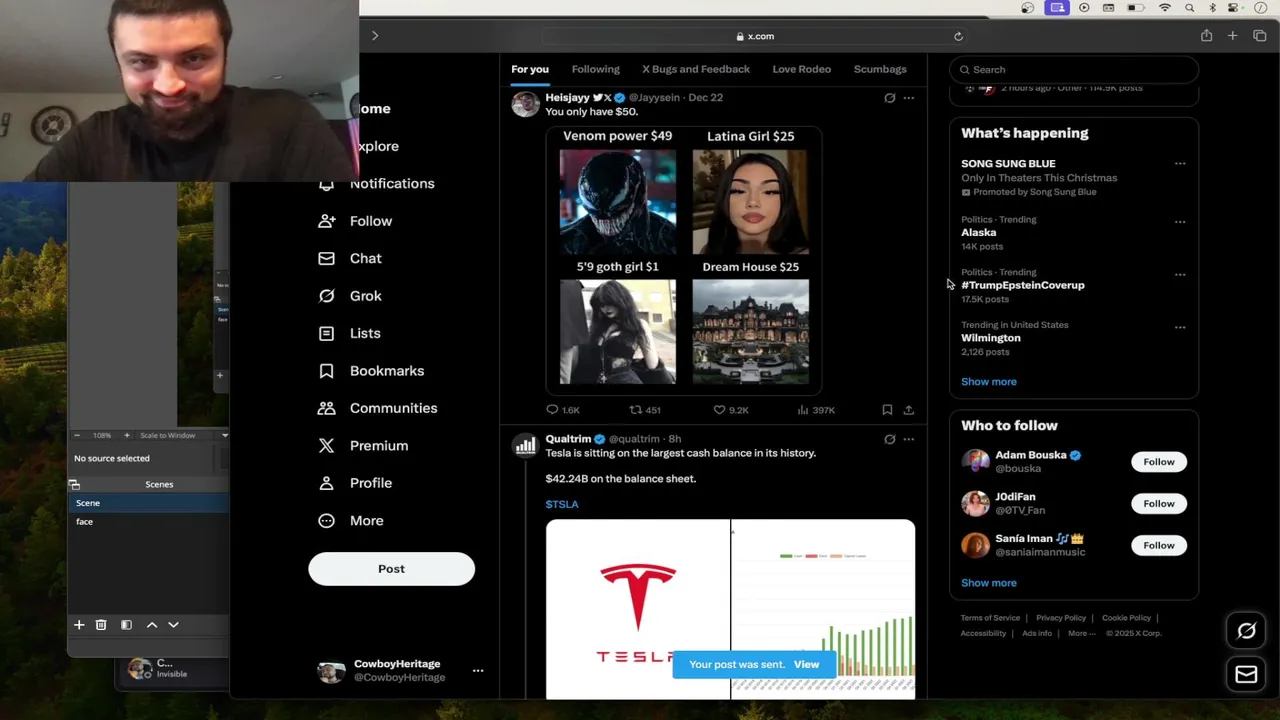Like Heisjayy's post with 9.2K likes
Screen dimensions: 1280x720
pos(718,410)
